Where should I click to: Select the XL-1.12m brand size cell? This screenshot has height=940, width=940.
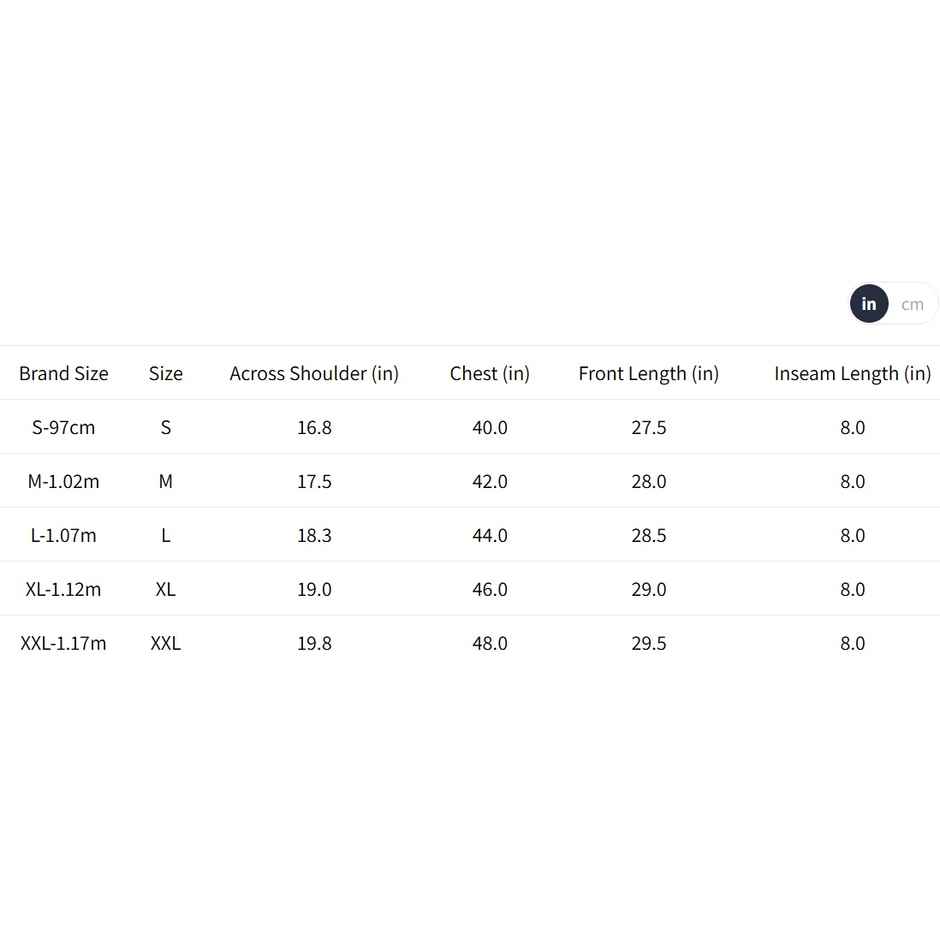[x=64, y=590]
